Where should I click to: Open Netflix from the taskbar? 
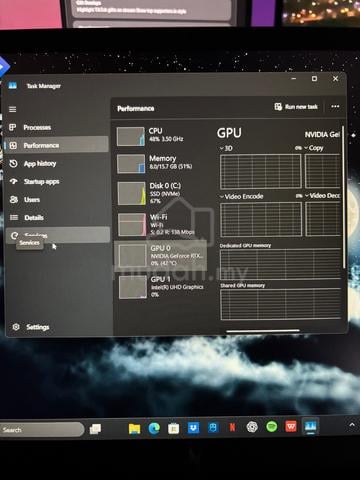click(232, 427)
